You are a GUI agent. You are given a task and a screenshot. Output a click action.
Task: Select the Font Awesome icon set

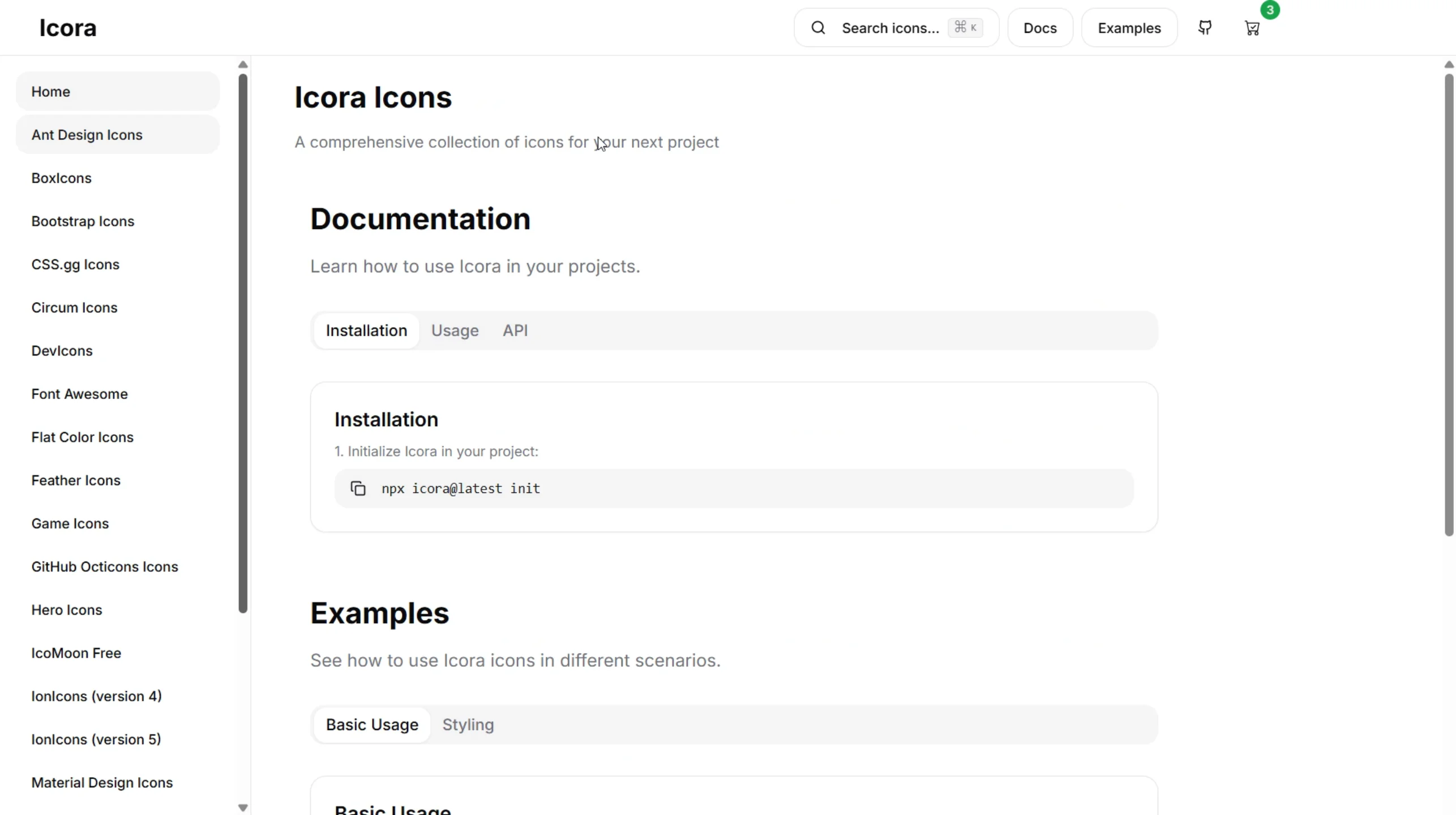point(79,394)
